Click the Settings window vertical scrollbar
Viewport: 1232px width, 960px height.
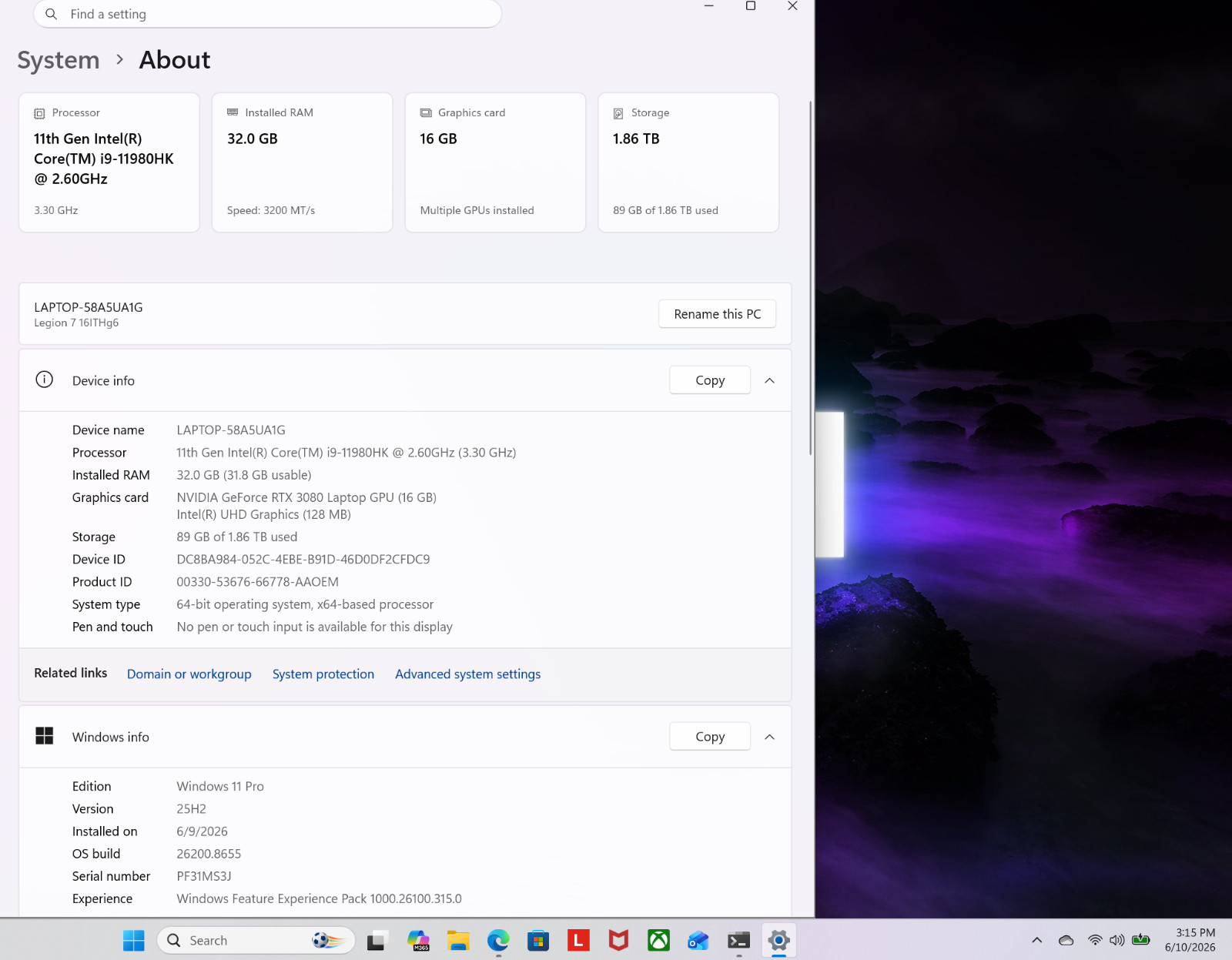pos(810,277)
